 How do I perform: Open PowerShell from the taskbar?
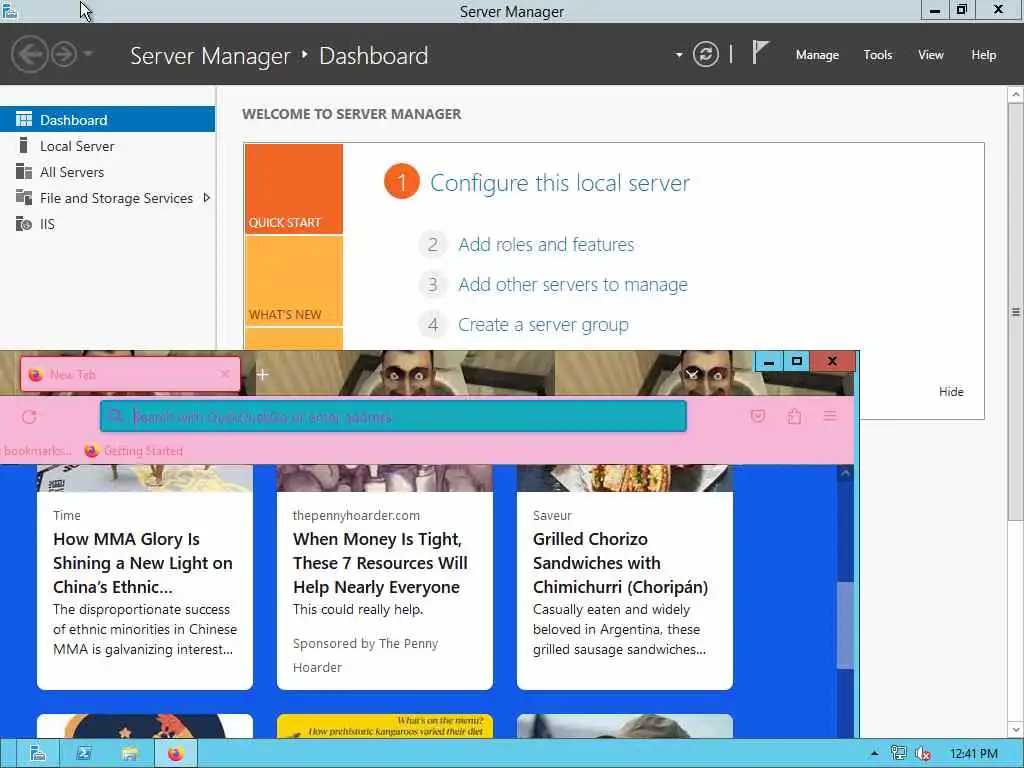click(x=84, y=754)
